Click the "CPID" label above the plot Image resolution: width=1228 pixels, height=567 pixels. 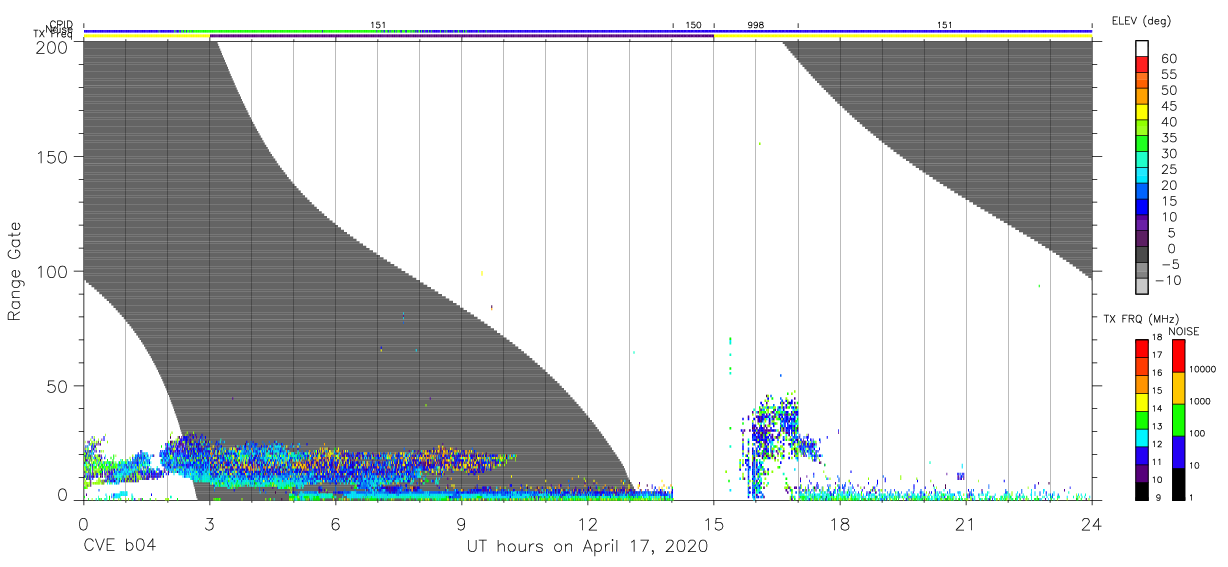(61, 24)
